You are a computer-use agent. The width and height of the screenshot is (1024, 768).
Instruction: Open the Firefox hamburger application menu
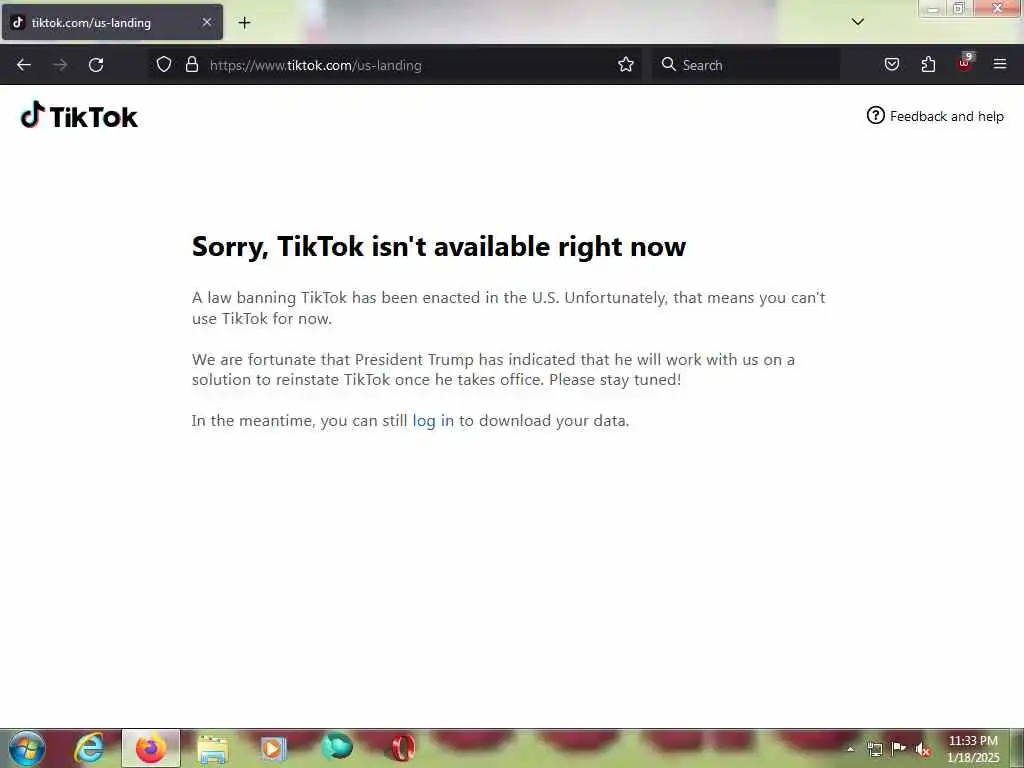[999, 64]
